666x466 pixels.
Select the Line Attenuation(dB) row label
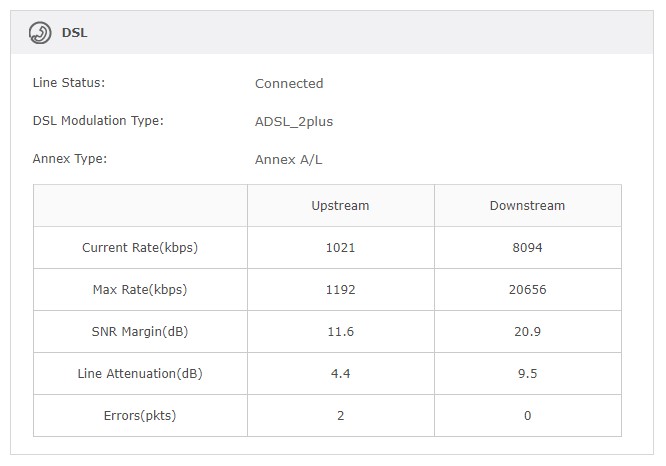[x=140, y=374]
